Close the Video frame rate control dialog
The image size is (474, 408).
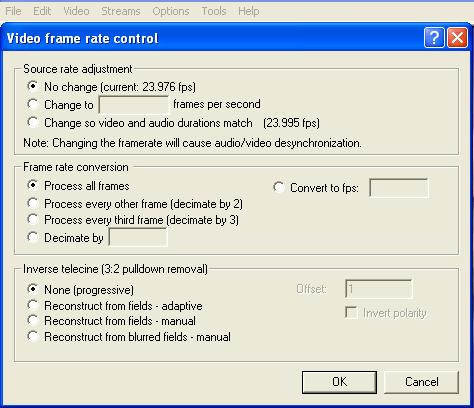[457, 38]
